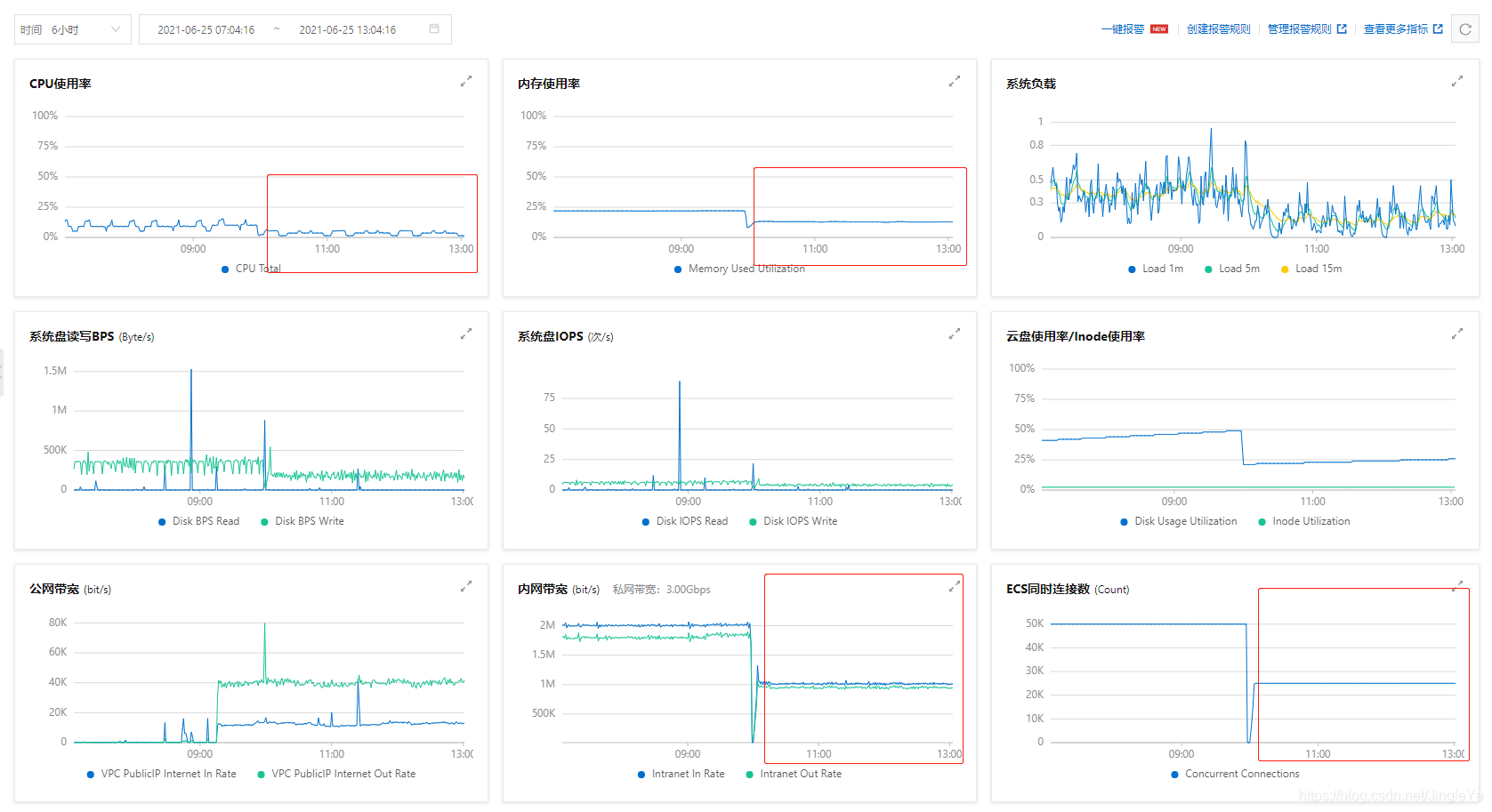Click the start time 2021-06-25 07:04:16 field

(206, 30)
